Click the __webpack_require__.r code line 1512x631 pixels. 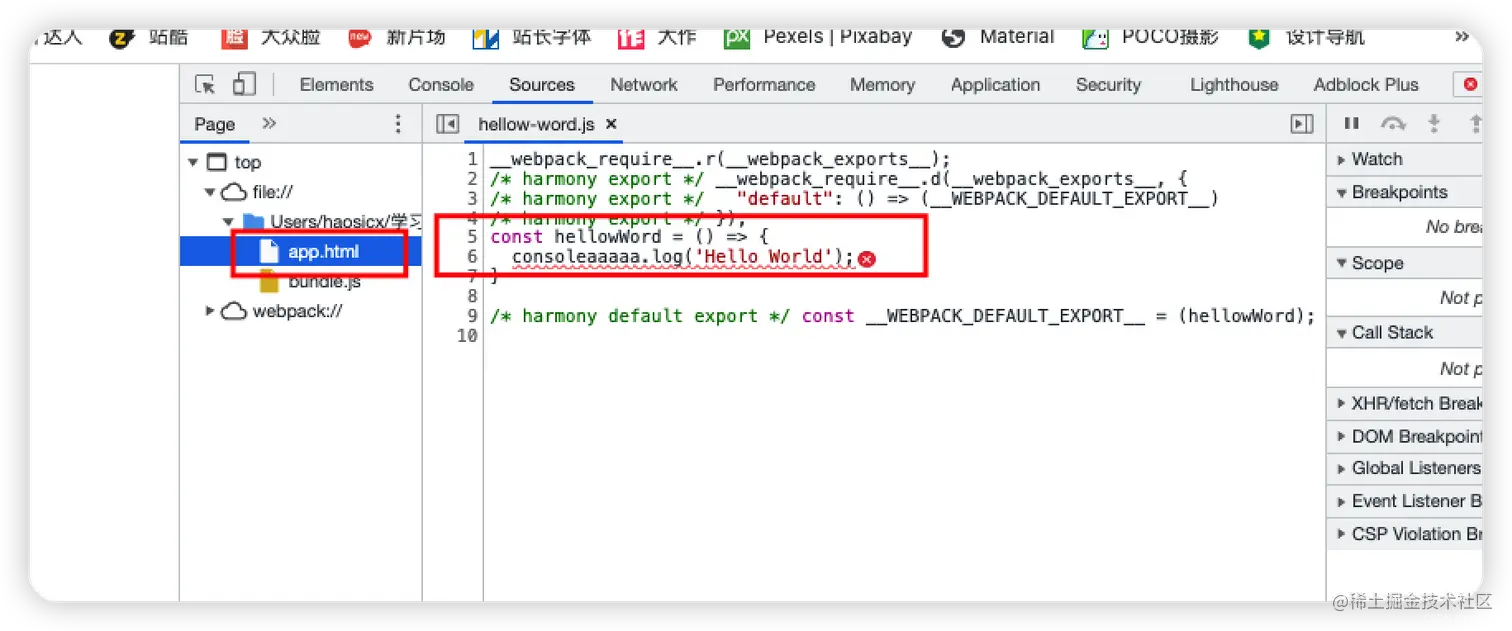[x=720, y=159]
